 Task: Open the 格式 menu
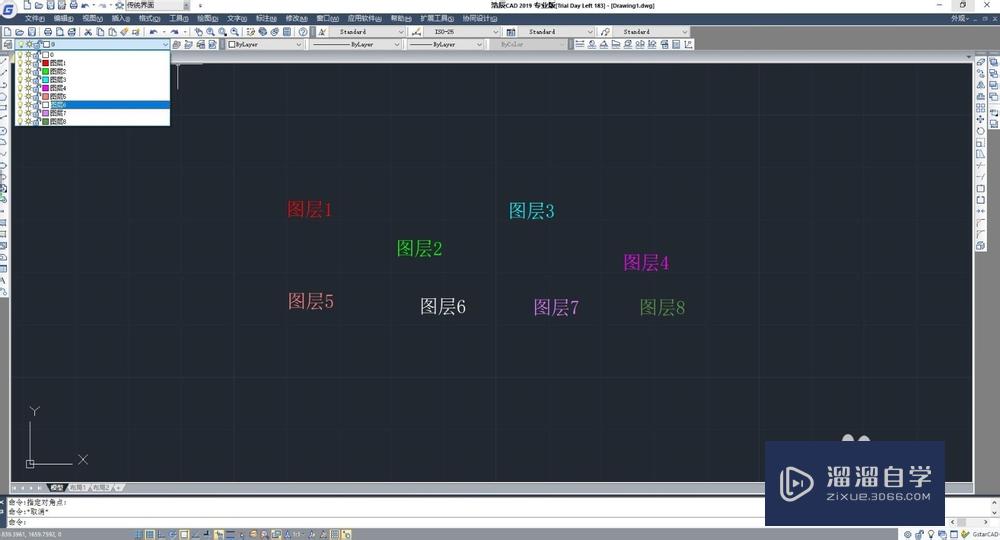pos(149,18)
